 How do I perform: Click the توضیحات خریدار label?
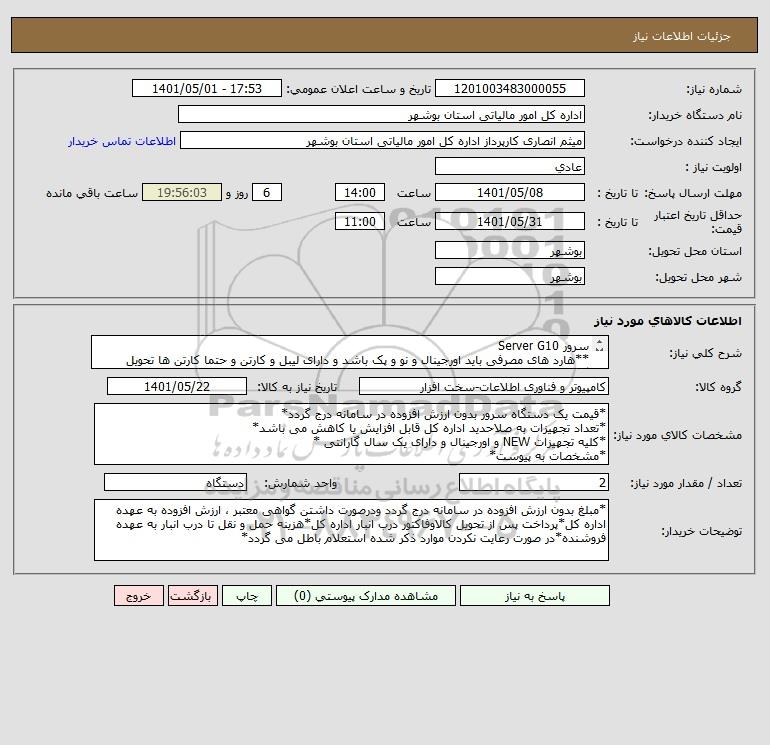702,531
